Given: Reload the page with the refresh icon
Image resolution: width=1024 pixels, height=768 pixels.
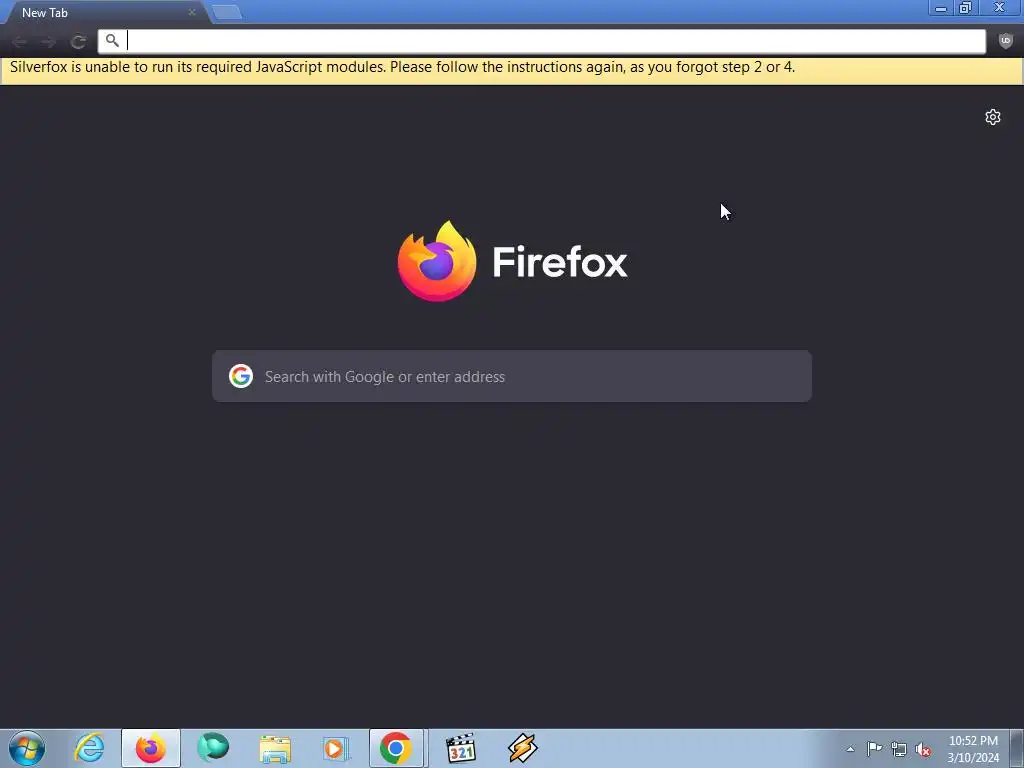Looking at the screenshot, I should click(78, 42).
